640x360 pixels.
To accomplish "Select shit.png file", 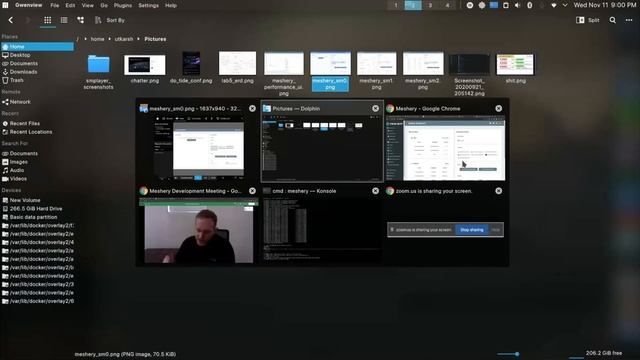I will coord(516,69).
